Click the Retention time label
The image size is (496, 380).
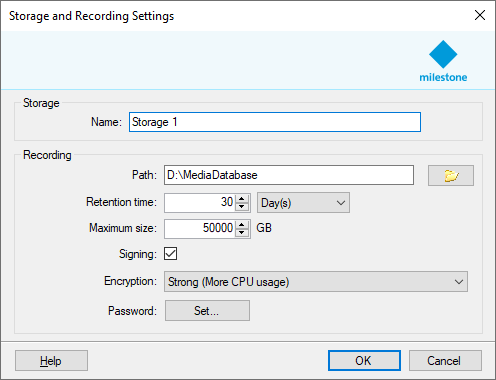point(121,202)
